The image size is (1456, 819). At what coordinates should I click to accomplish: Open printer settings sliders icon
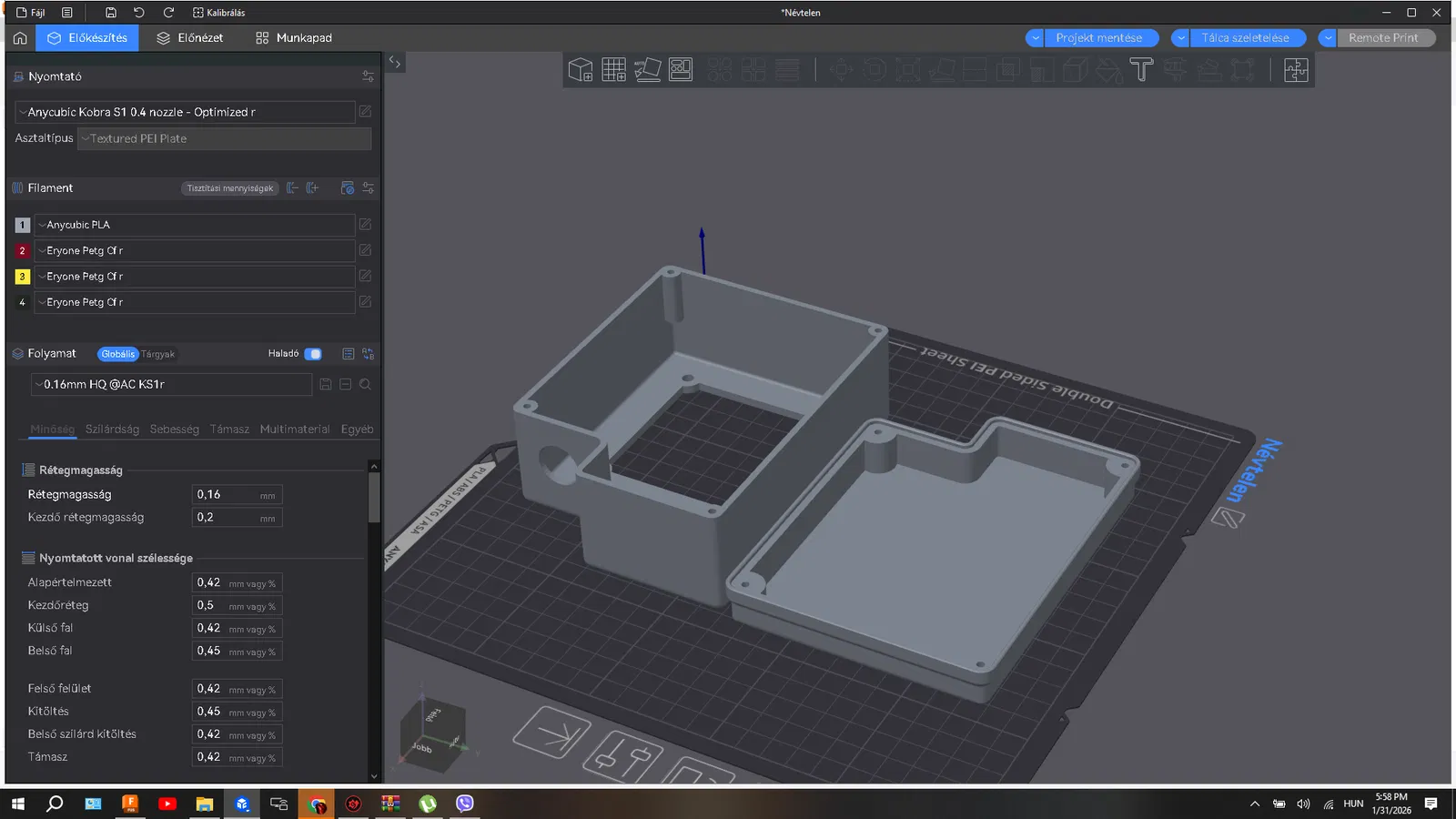coord(368,76)
